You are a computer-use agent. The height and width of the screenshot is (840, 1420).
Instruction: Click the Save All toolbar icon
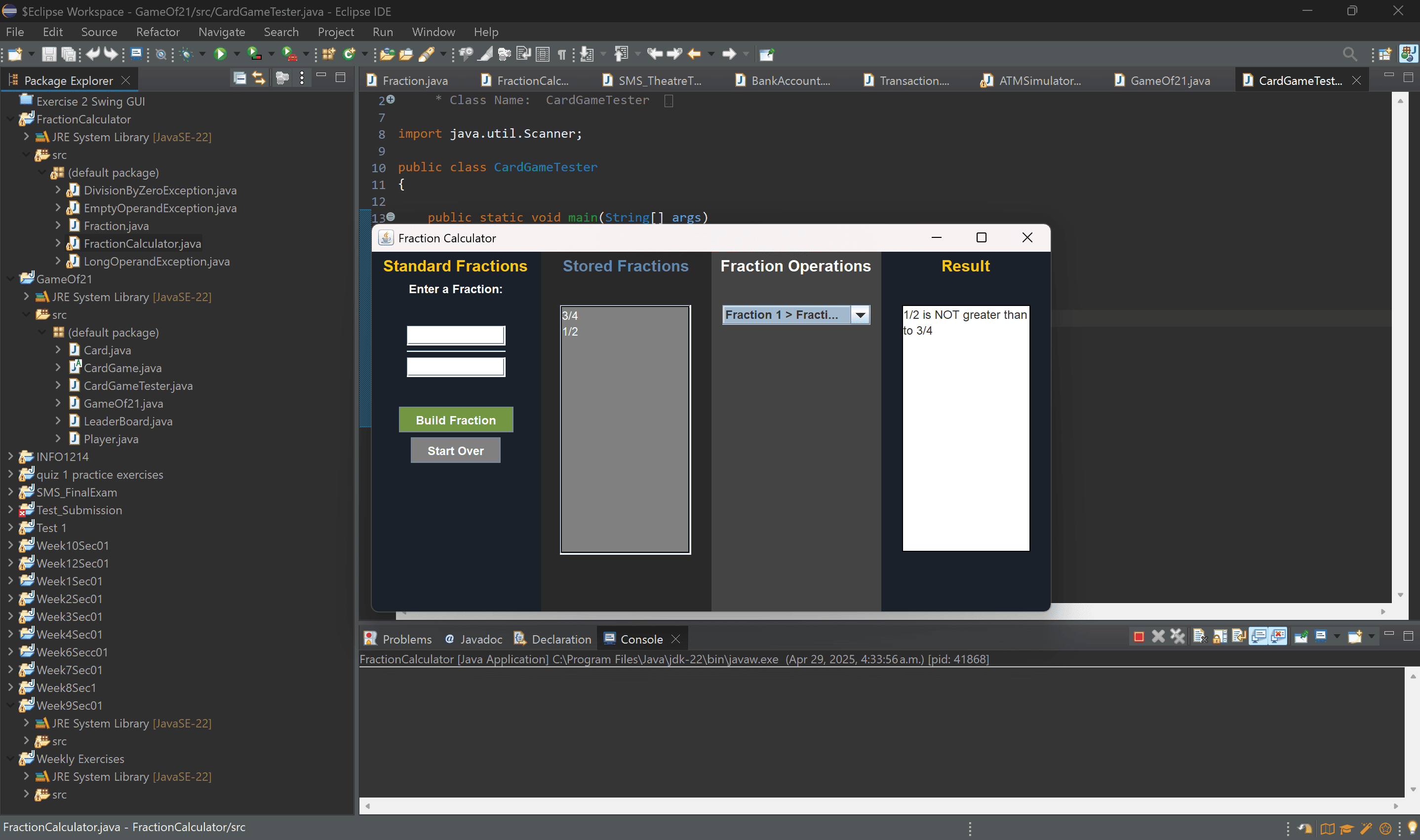coord(68,54)
